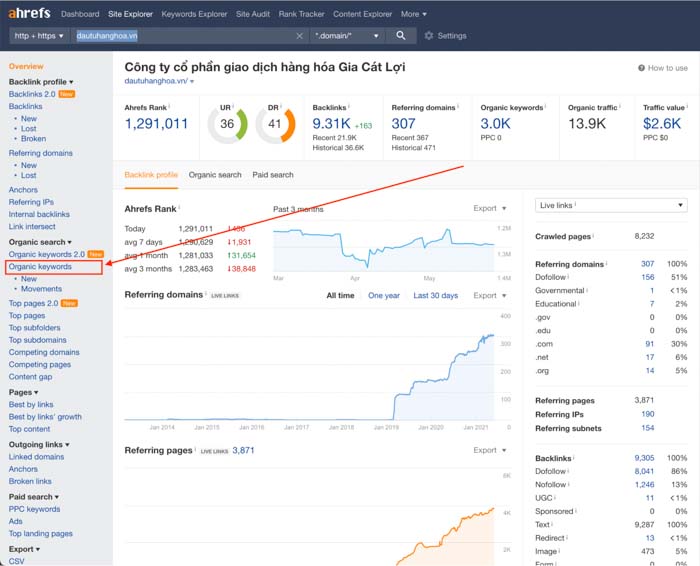Open Dashboard in the top navigation
Image resolution: width=700 pixels, height=566 pixels.
pyautogui.click(x=80, y=14)
